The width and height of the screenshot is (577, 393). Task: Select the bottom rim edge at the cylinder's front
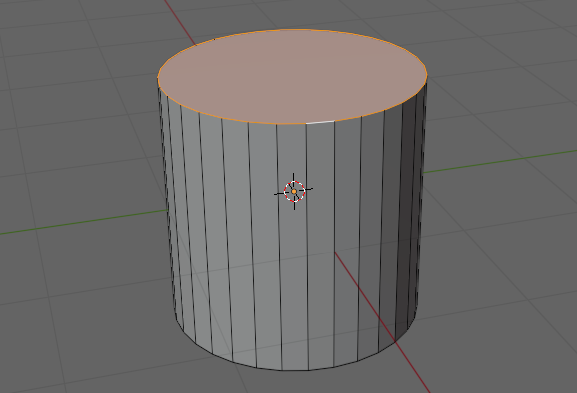pyautogui.click(x=295, y=370)
